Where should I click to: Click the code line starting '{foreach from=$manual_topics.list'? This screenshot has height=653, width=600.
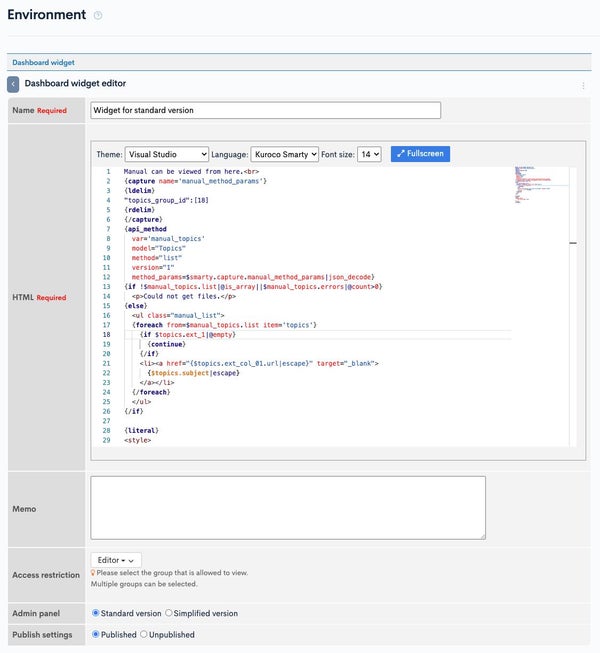coord(224,325)
